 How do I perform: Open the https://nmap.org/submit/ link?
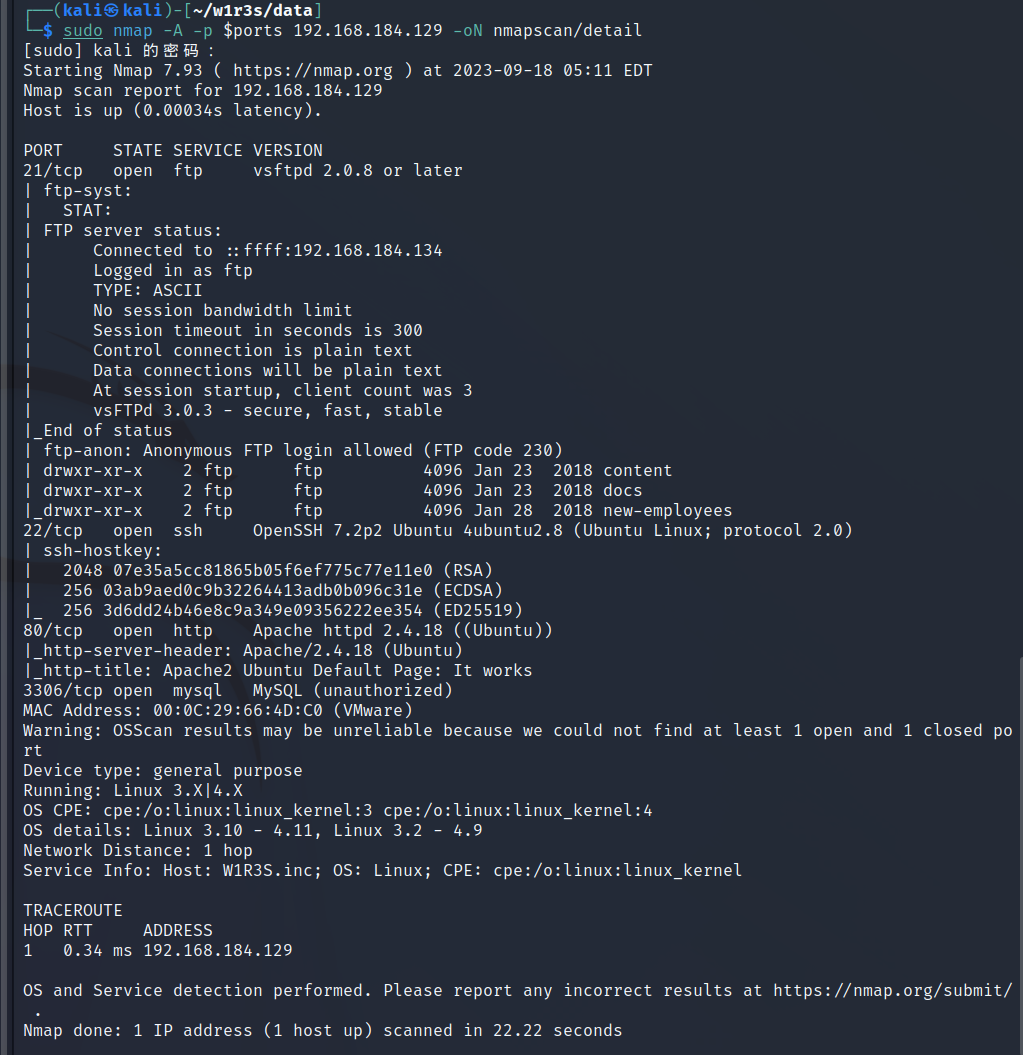coord(892,990)
